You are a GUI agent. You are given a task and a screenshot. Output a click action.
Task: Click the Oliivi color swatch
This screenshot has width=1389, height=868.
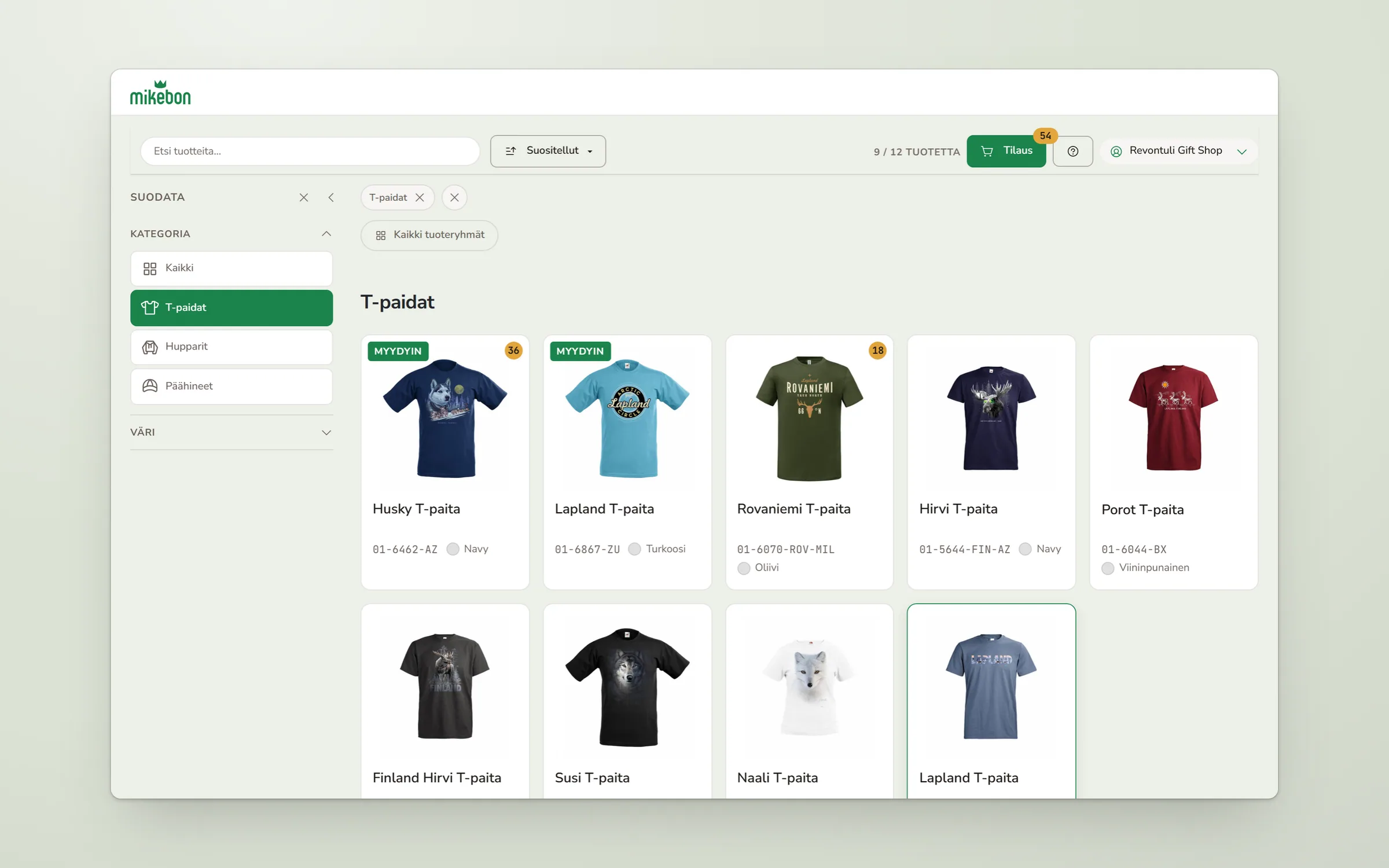744,568
